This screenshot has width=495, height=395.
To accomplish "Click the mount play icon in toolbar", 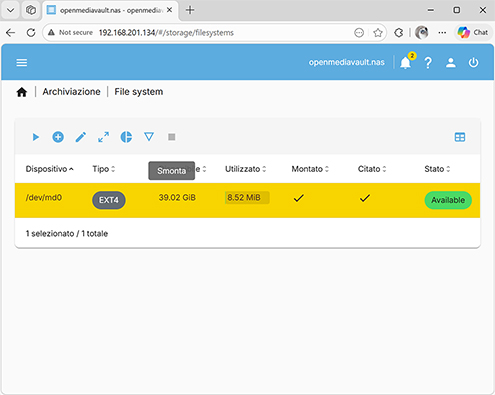I will tap(36, 137).
